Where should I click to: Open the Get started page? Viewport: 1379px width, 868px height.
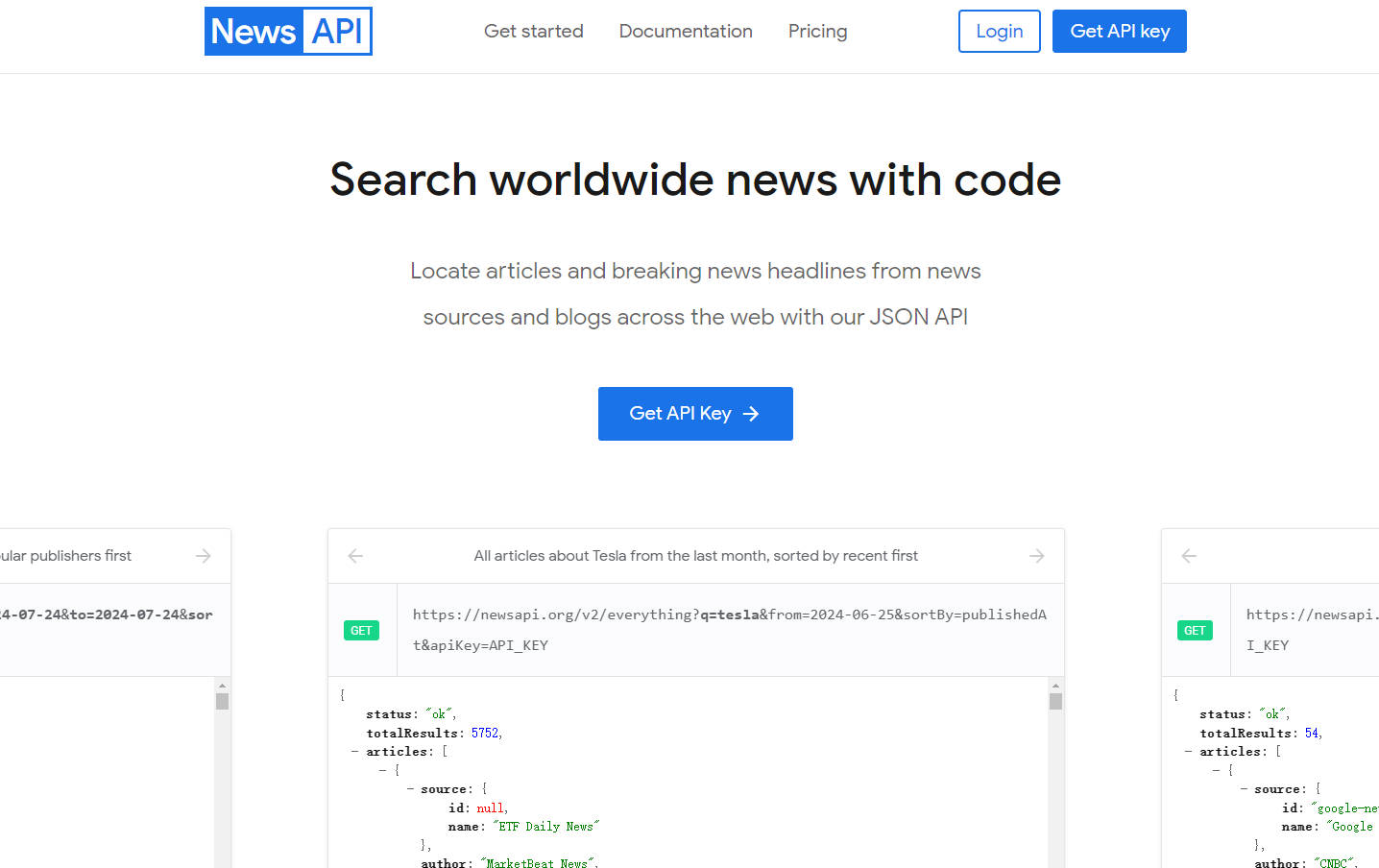(x=534, y=31)
